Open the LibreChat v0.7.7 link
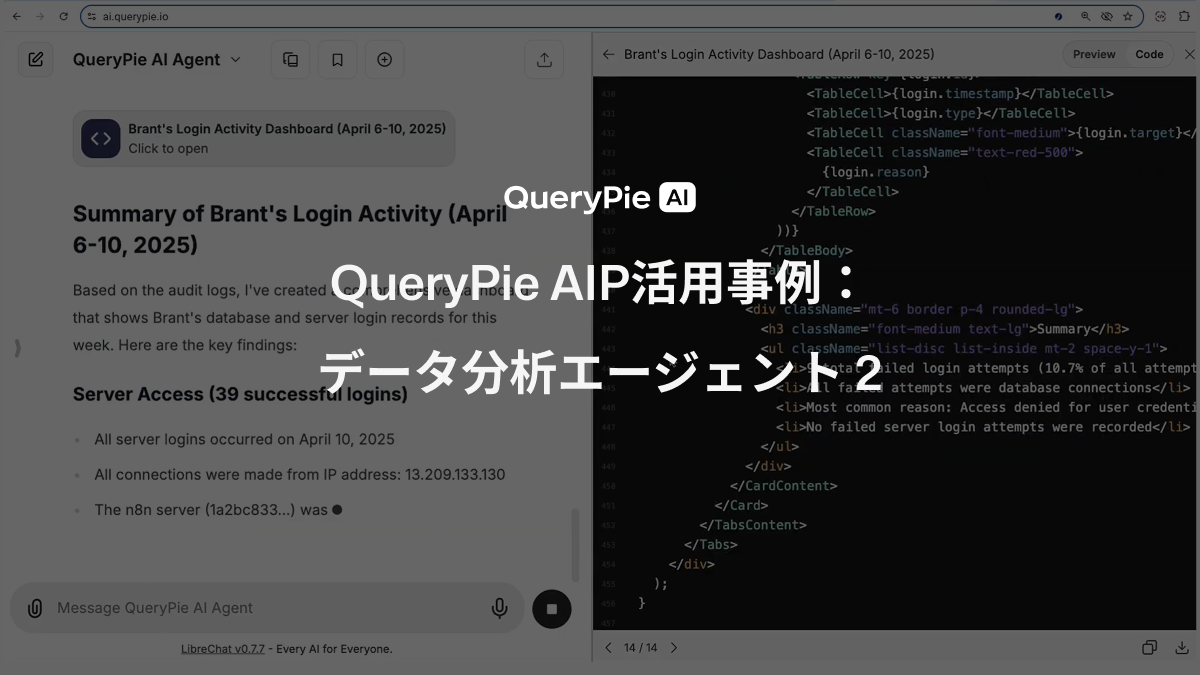This screenshot has width=1200, height=675. pos(223,649)
